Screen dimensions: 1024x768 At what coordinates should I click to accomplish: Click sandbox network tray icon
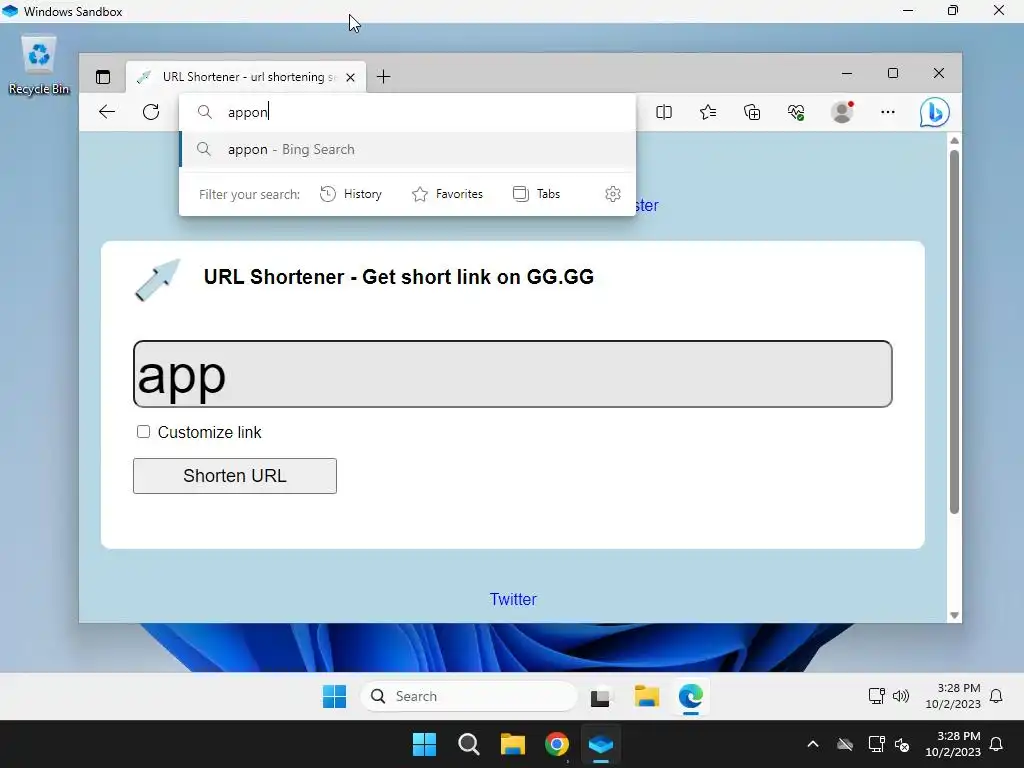point(876,696)
